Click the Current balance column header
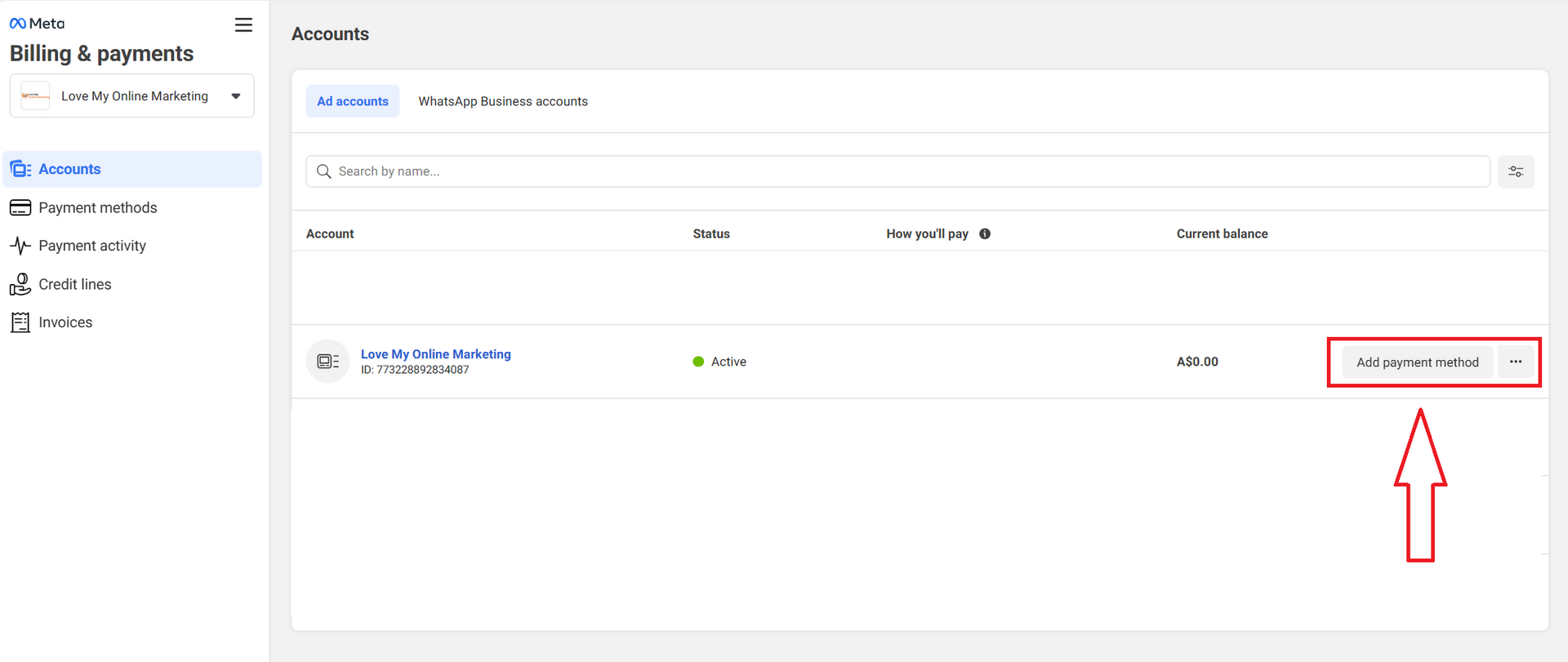The width and height of the screenshot is (1568, 662). pos(1222,233)
